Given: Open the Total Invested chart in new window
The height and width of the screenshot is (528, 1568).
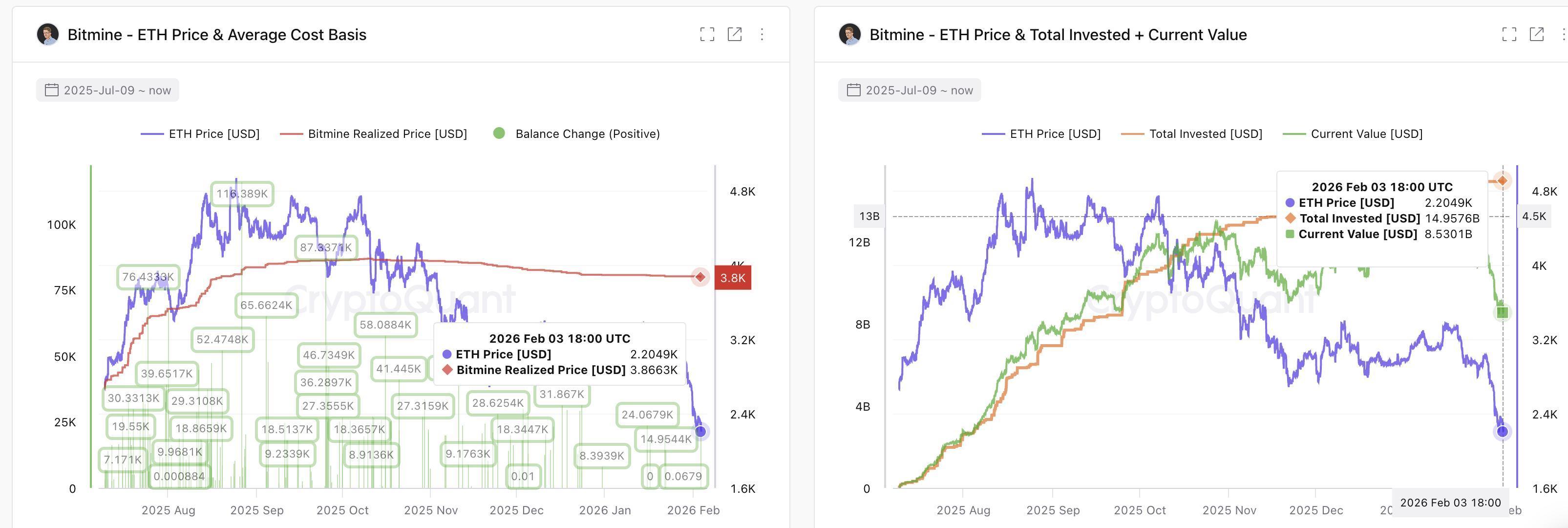Looking at the screenshot, I should (1536, 35).
